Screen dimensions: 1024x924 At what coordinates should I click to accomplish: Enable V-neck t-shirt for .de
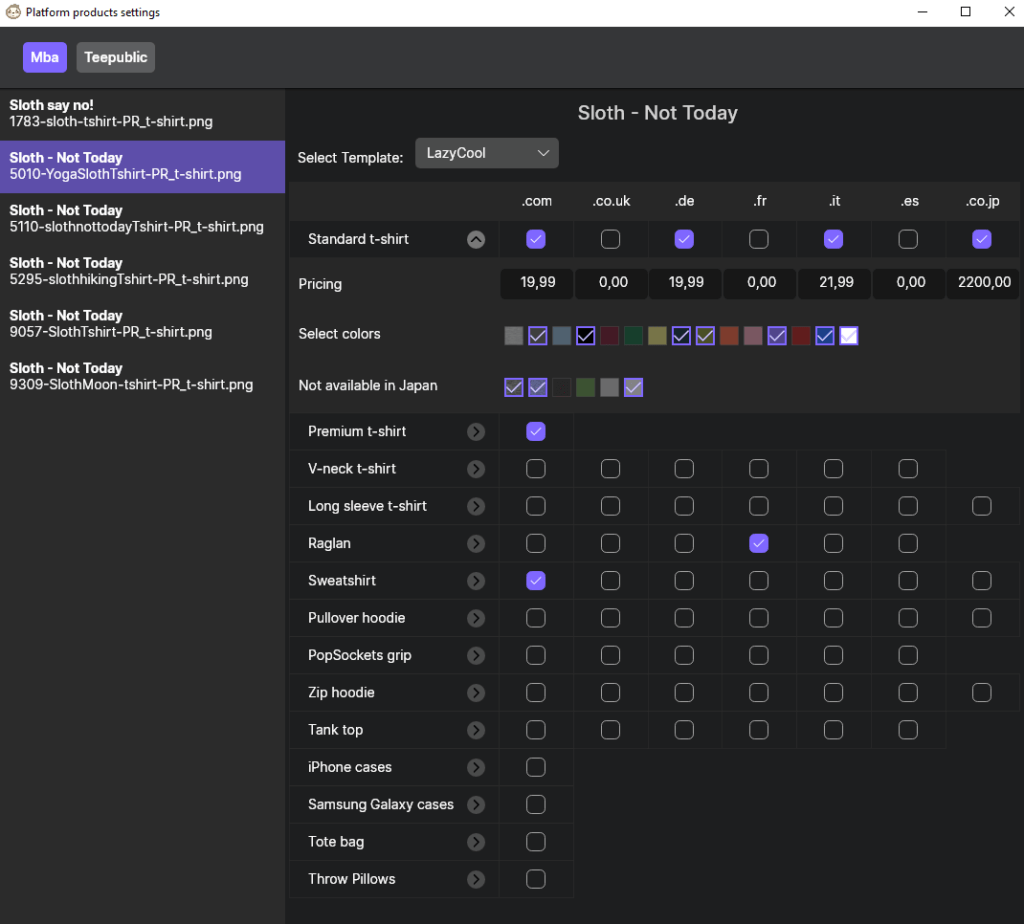[684, 468]
